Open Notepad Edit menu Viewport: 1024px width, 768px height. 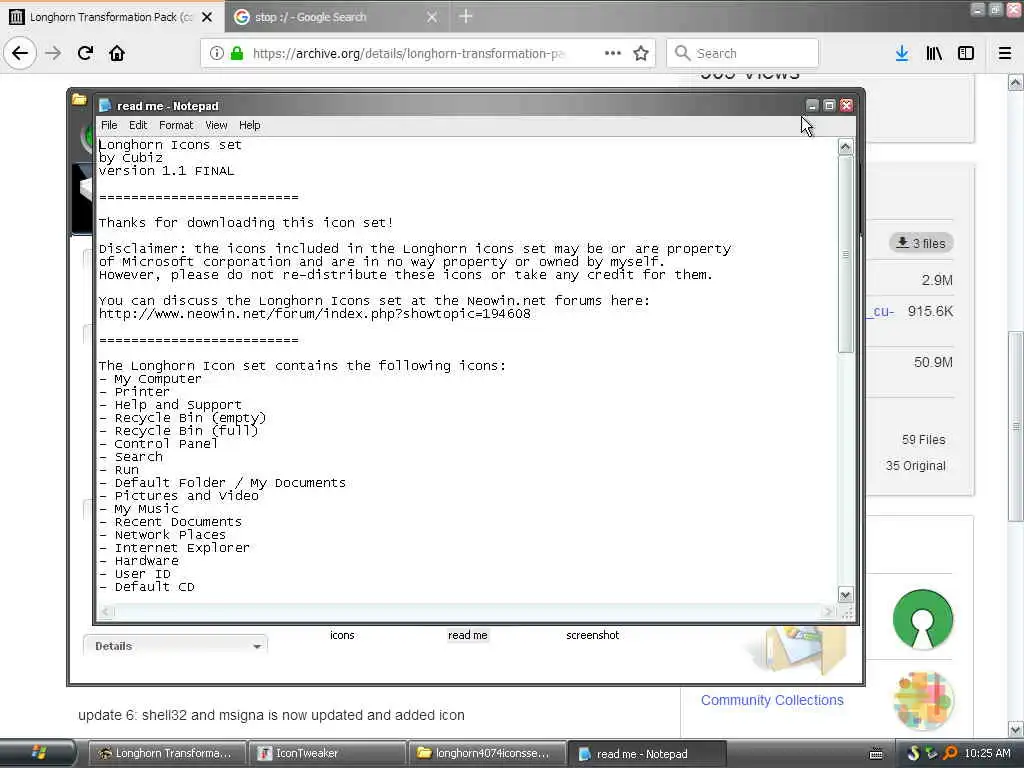(138, 125)
